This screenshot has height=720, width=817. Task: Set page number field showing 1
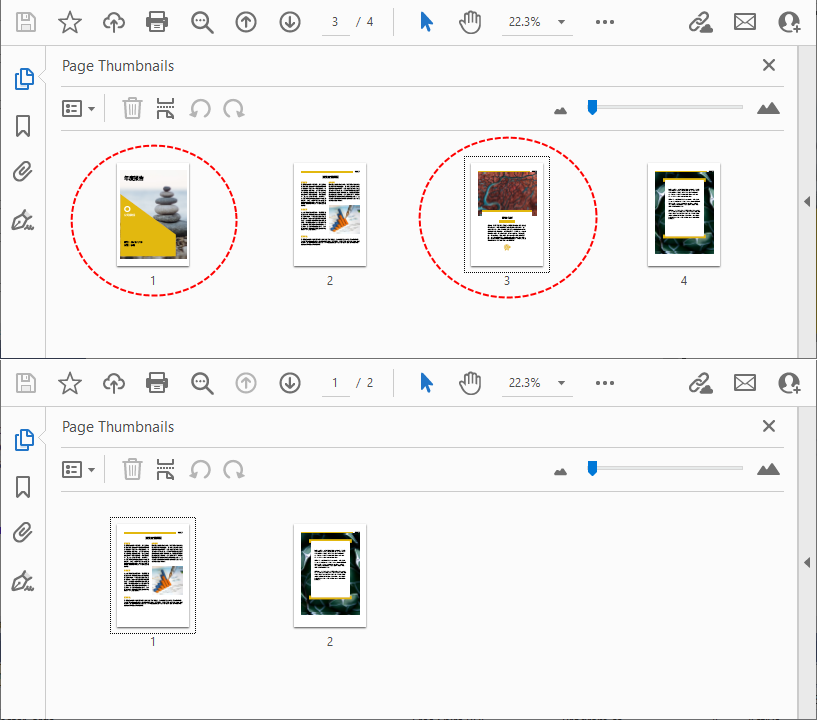(335, 383)
